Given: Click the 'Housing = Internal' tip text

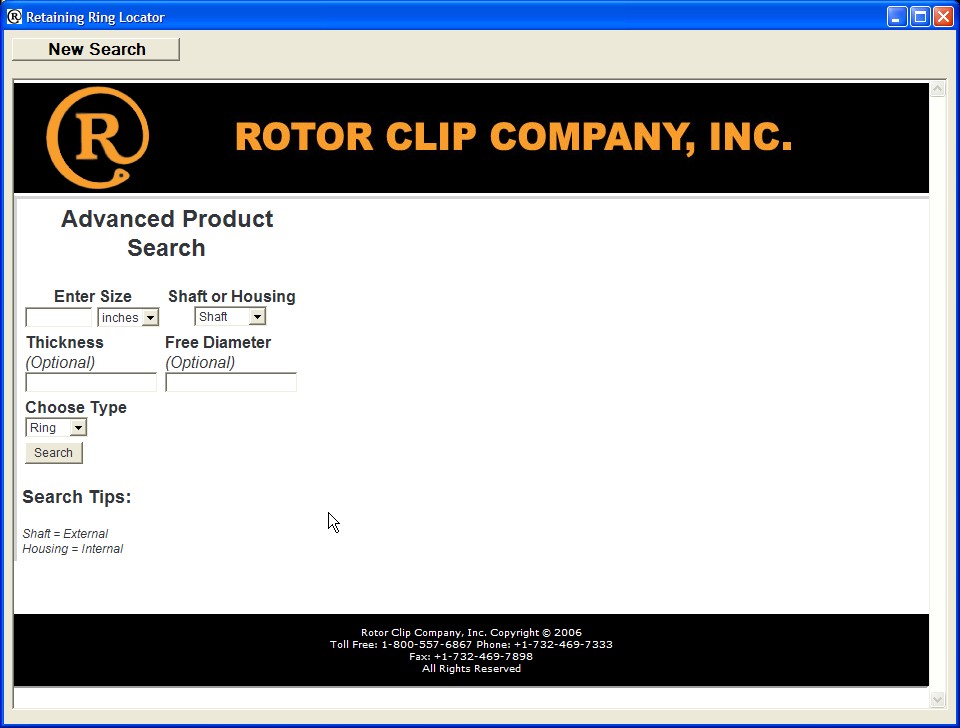Looking at the screenshot, I should [72, 549].
